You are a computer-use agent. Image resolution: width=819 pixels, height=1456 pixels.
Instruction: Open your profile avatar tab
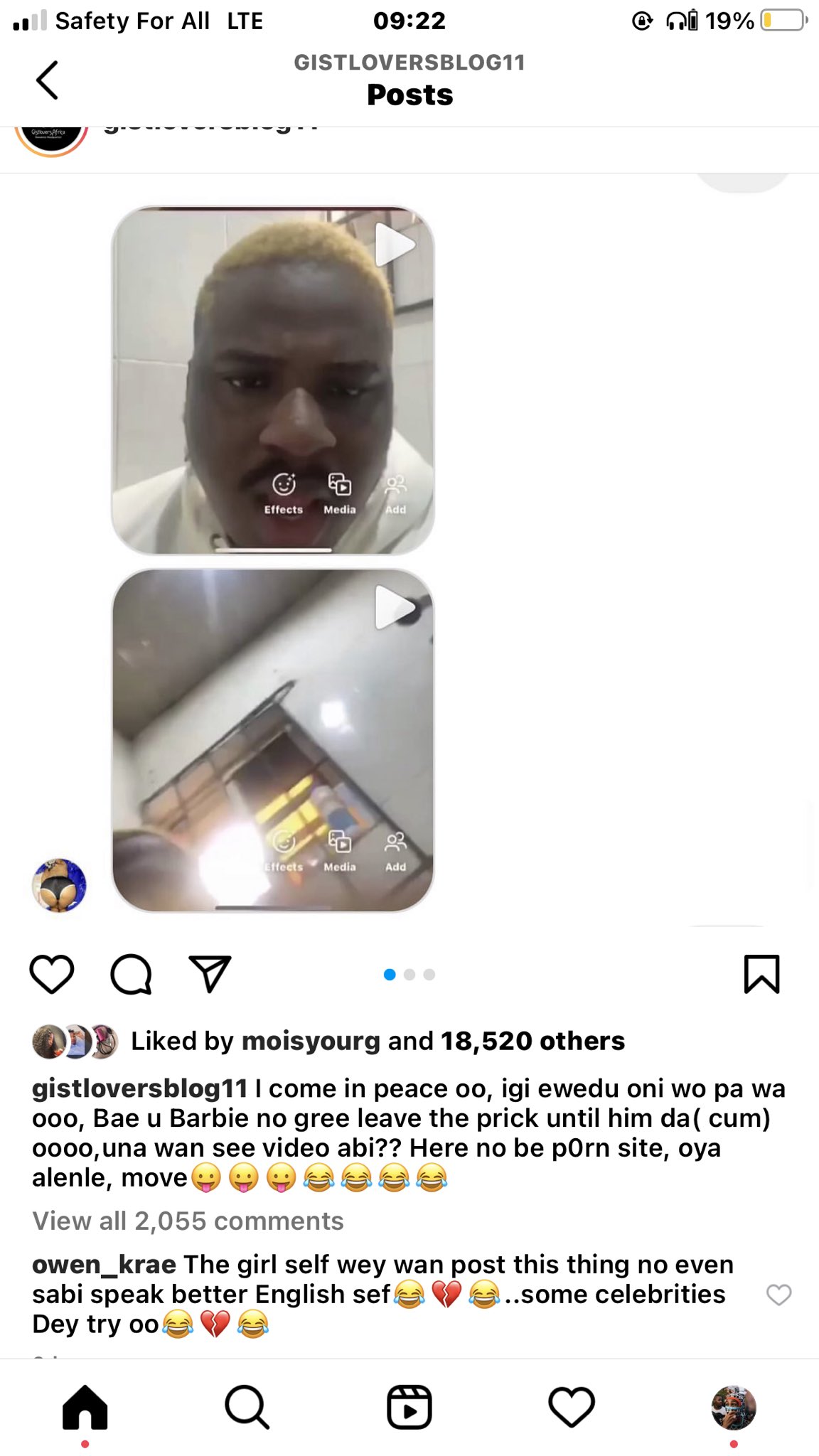click(x=734, y=1407)
